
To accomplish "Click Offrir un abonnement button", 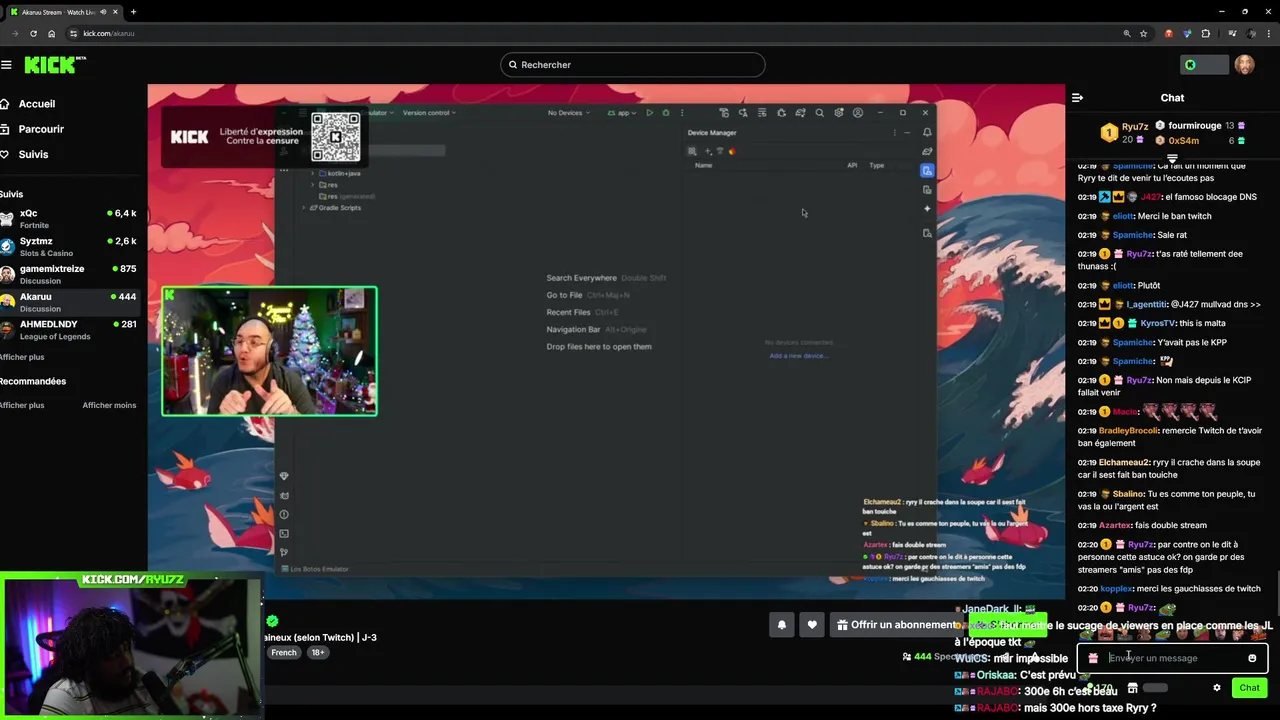I will 896,625.
